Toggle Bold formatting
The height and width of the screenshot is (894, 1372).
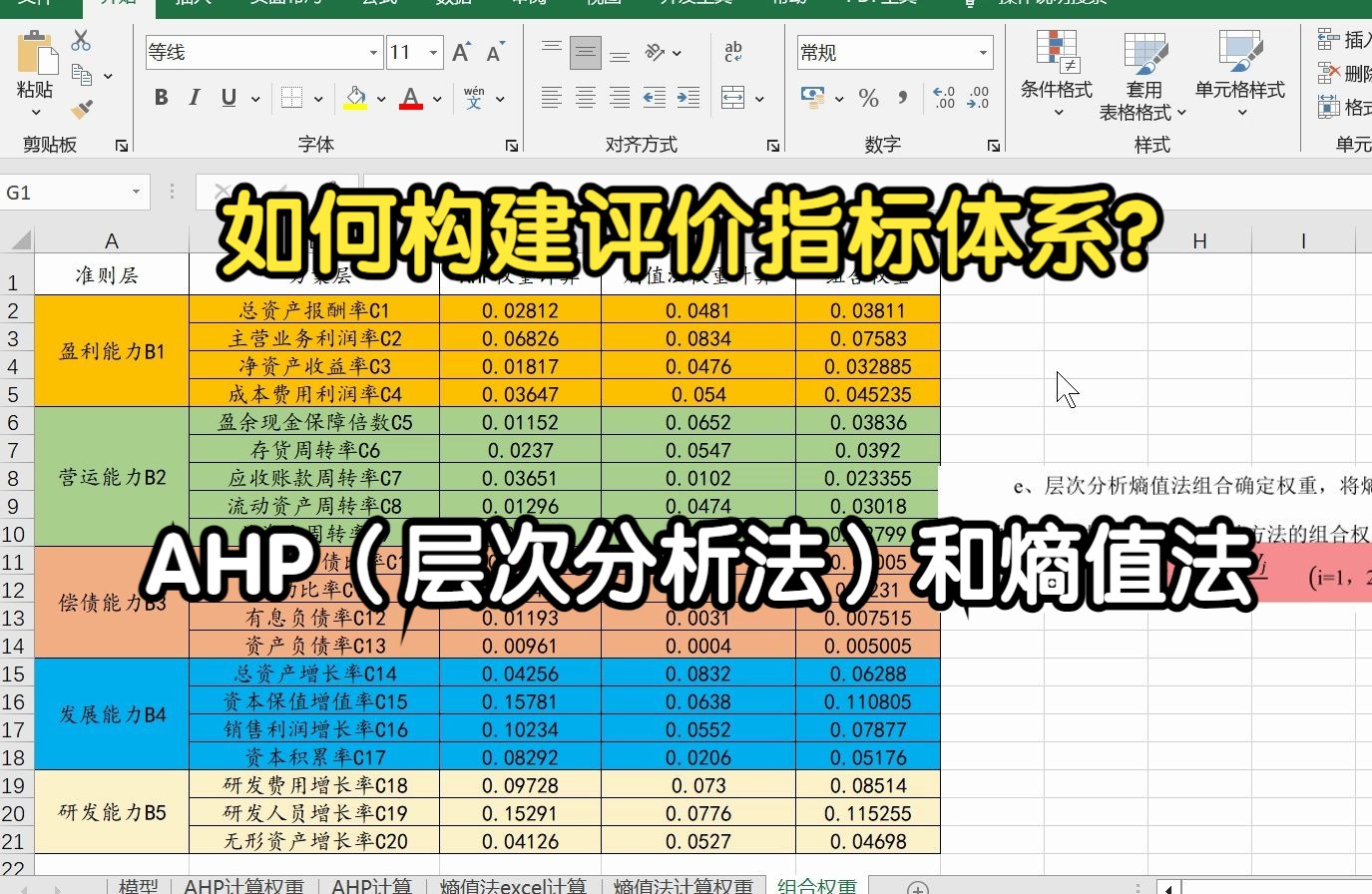[x=162, y=98]
